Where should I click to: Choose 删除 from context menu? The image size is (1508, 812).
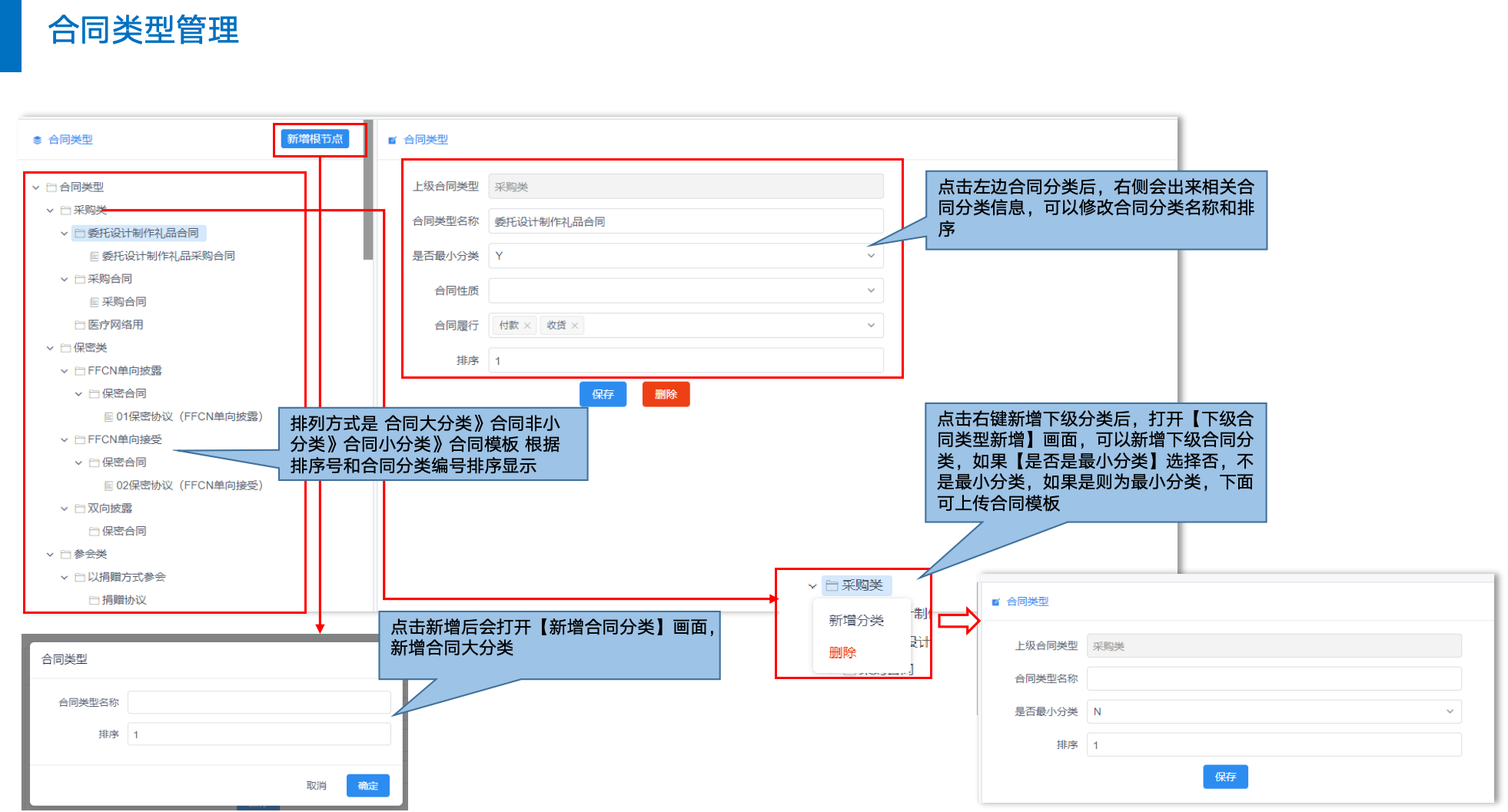842,652
